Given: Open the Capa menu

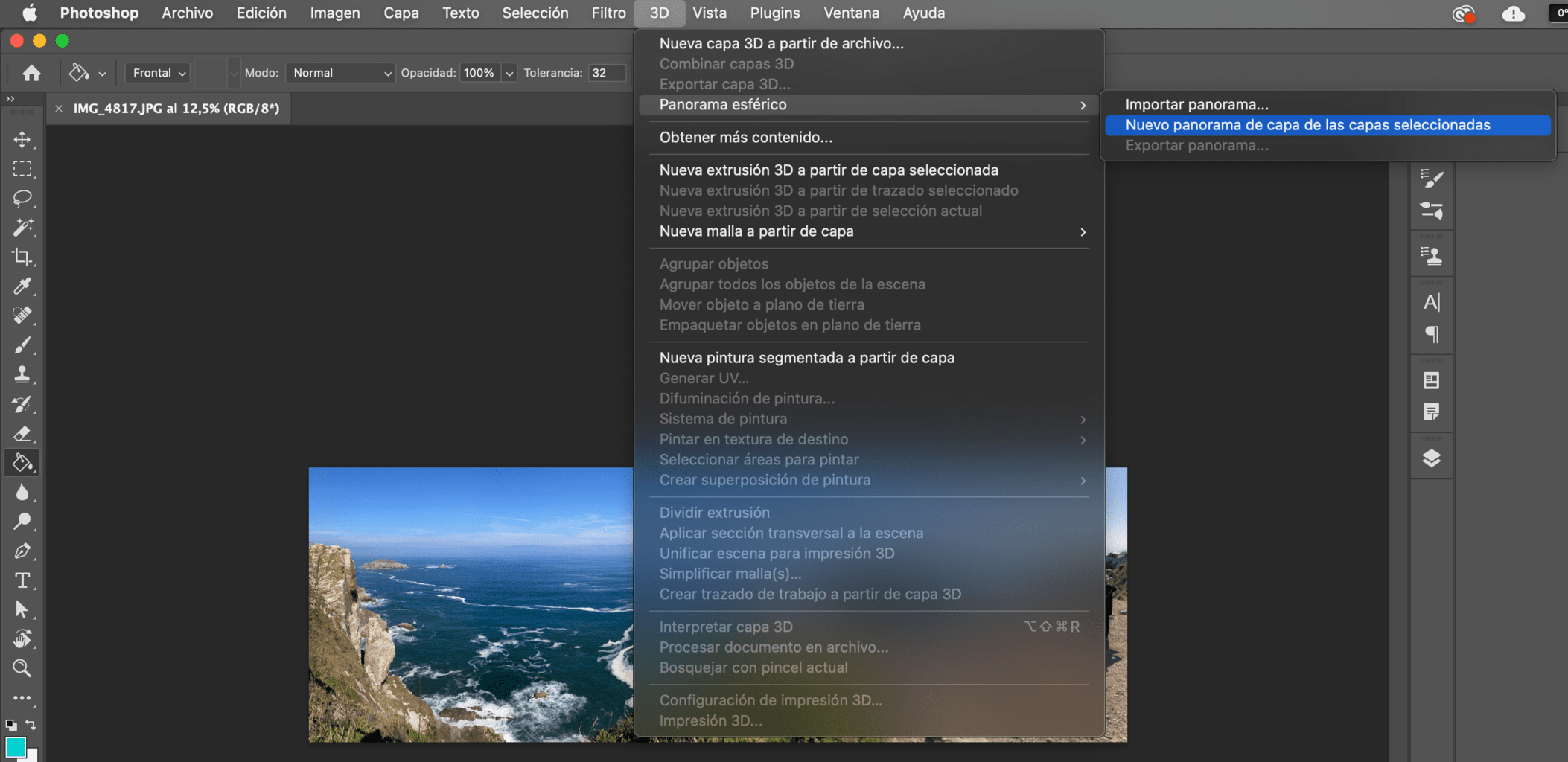Looking at the screenshot, I should (401, 13).
